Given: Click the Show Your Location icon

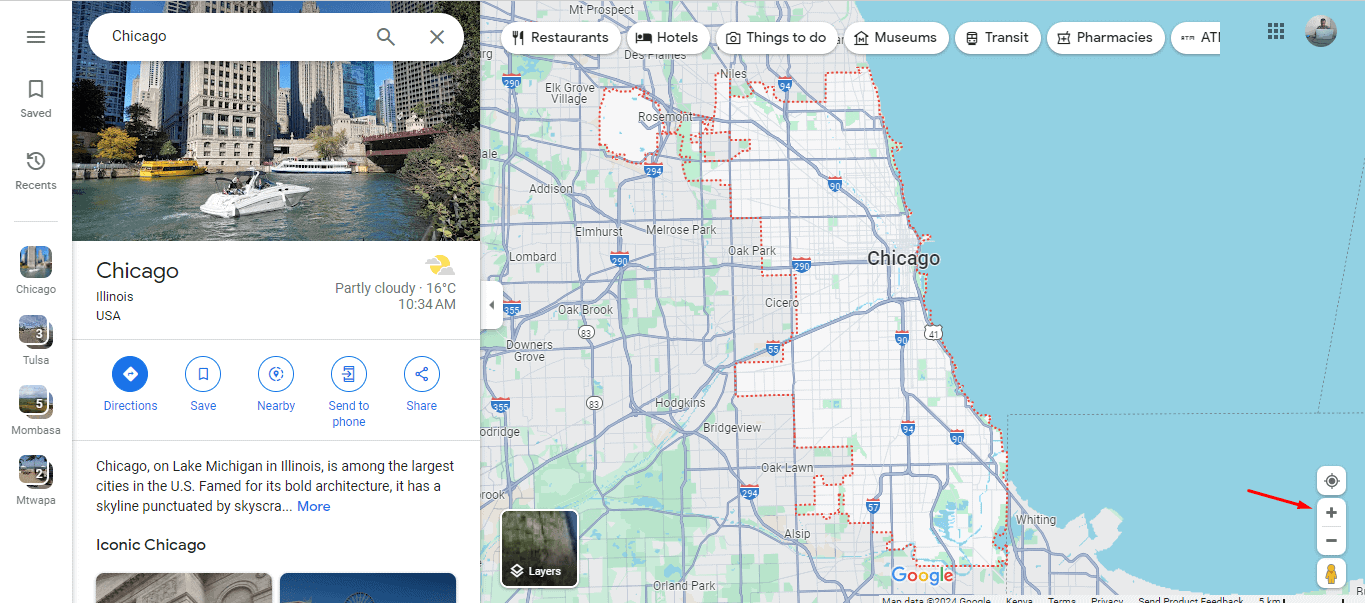Looking at the screenshot, I should click(x=1331, y=481).
